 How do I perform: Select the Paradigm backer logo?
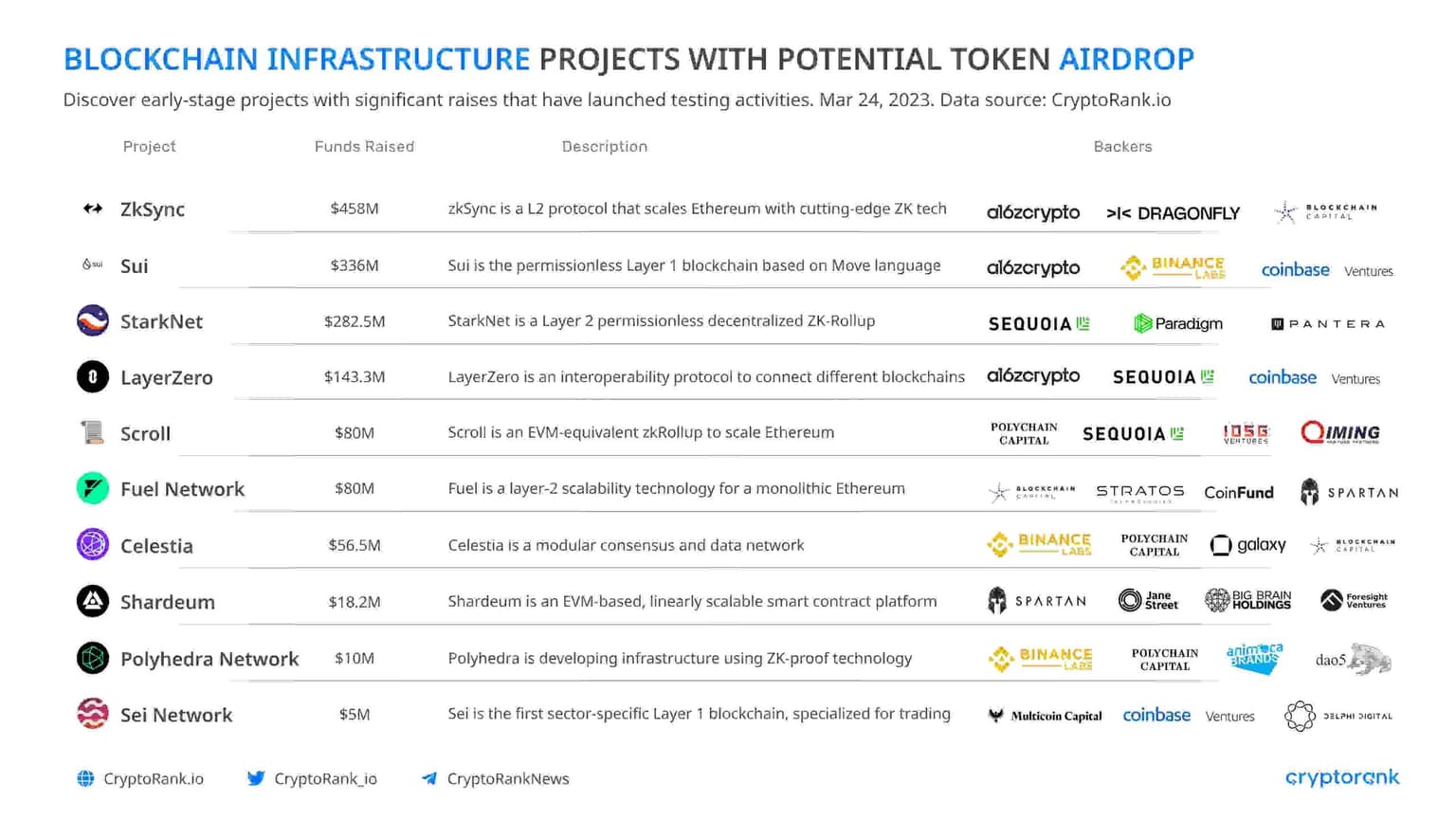coord(1178,324)
